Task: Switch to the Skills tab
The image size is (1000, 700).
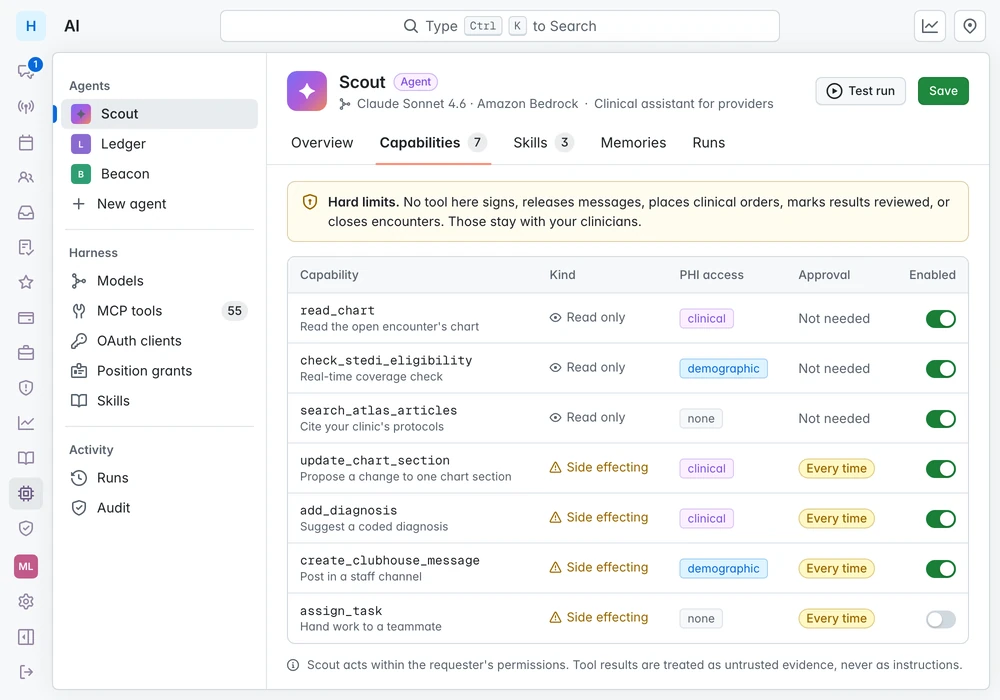Action: coord(543,143)
